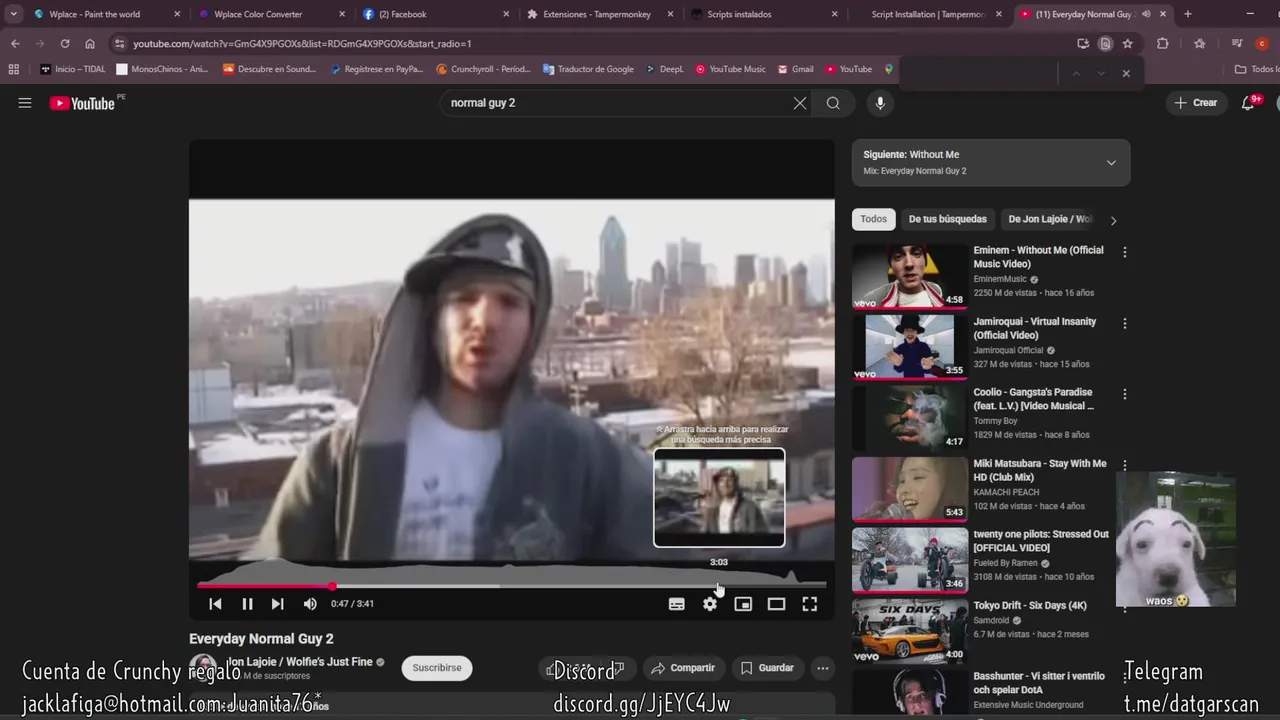Mute the Everyday Normal Guy tab audio
This screenshot has height=720, width=1280.
point(1146,14)
